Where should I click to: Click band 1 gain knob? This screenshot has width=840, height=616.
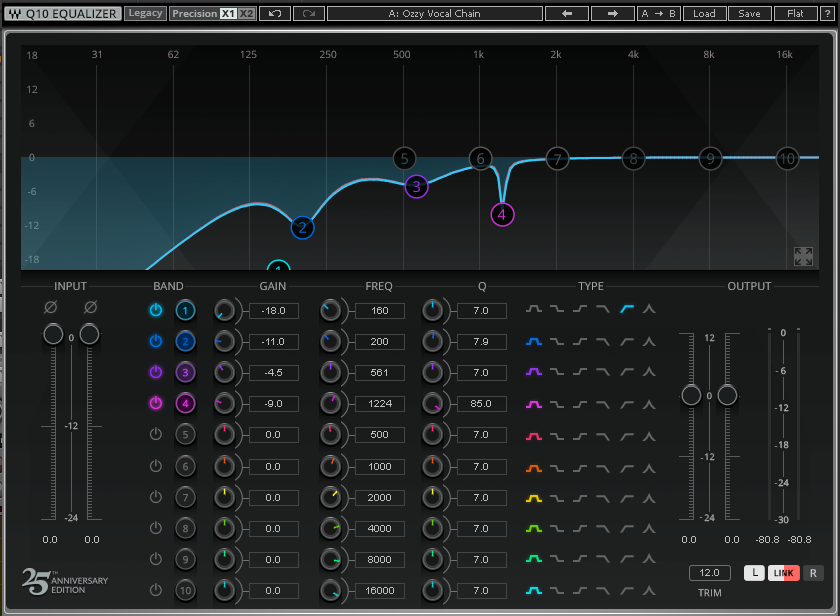point(224,311)
